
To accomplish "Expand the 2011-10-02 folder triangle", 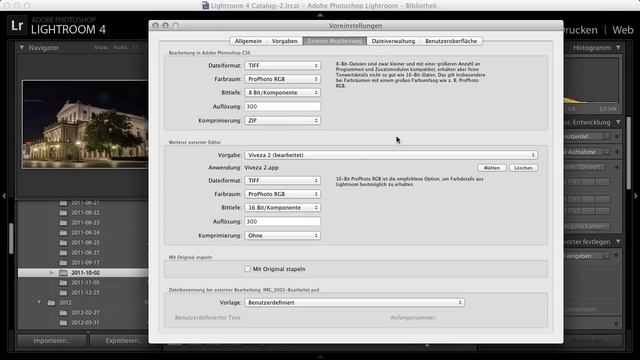I will [51, 273].
